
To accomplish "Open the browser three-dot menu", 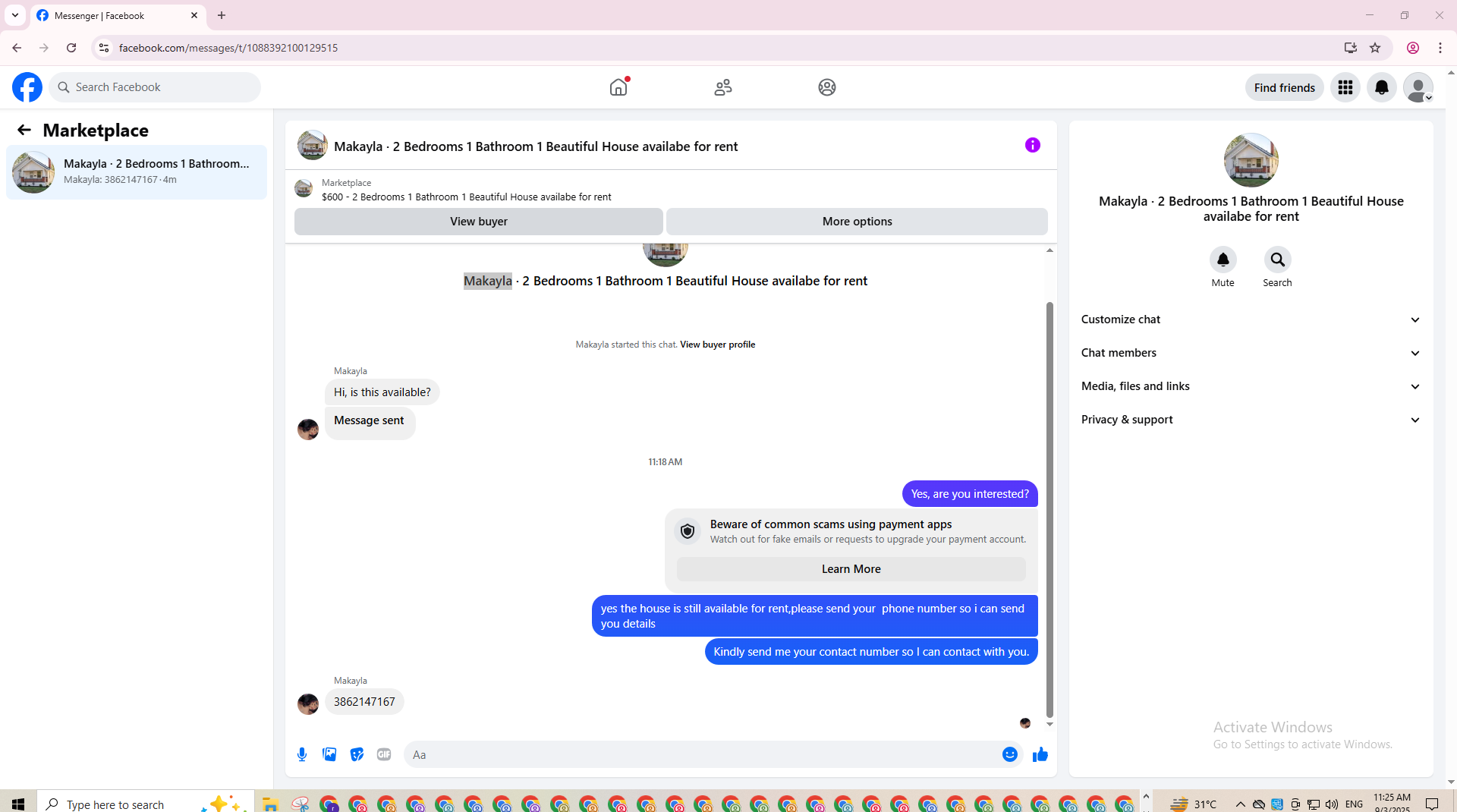I will click(x=1440, y=48).
